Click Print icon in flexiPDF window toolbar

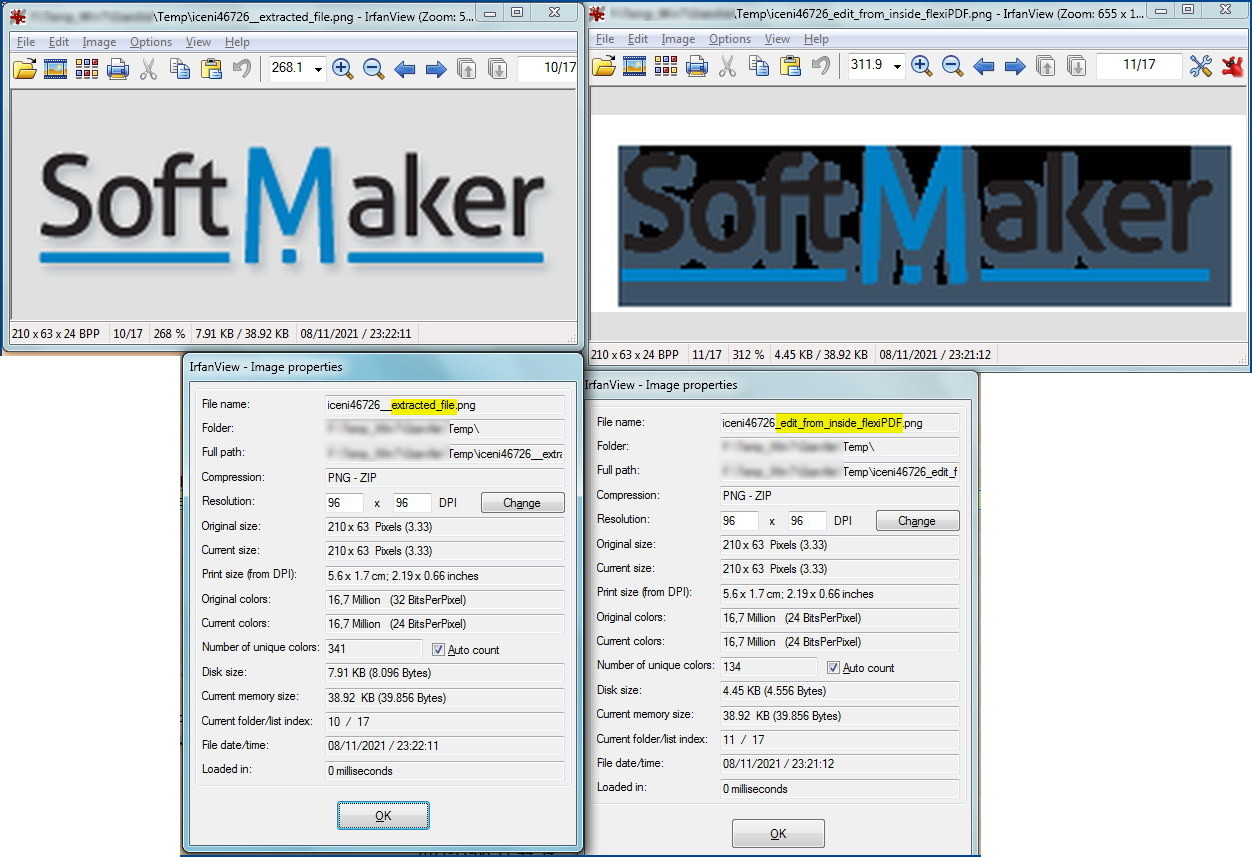click(x=697, y=67)
